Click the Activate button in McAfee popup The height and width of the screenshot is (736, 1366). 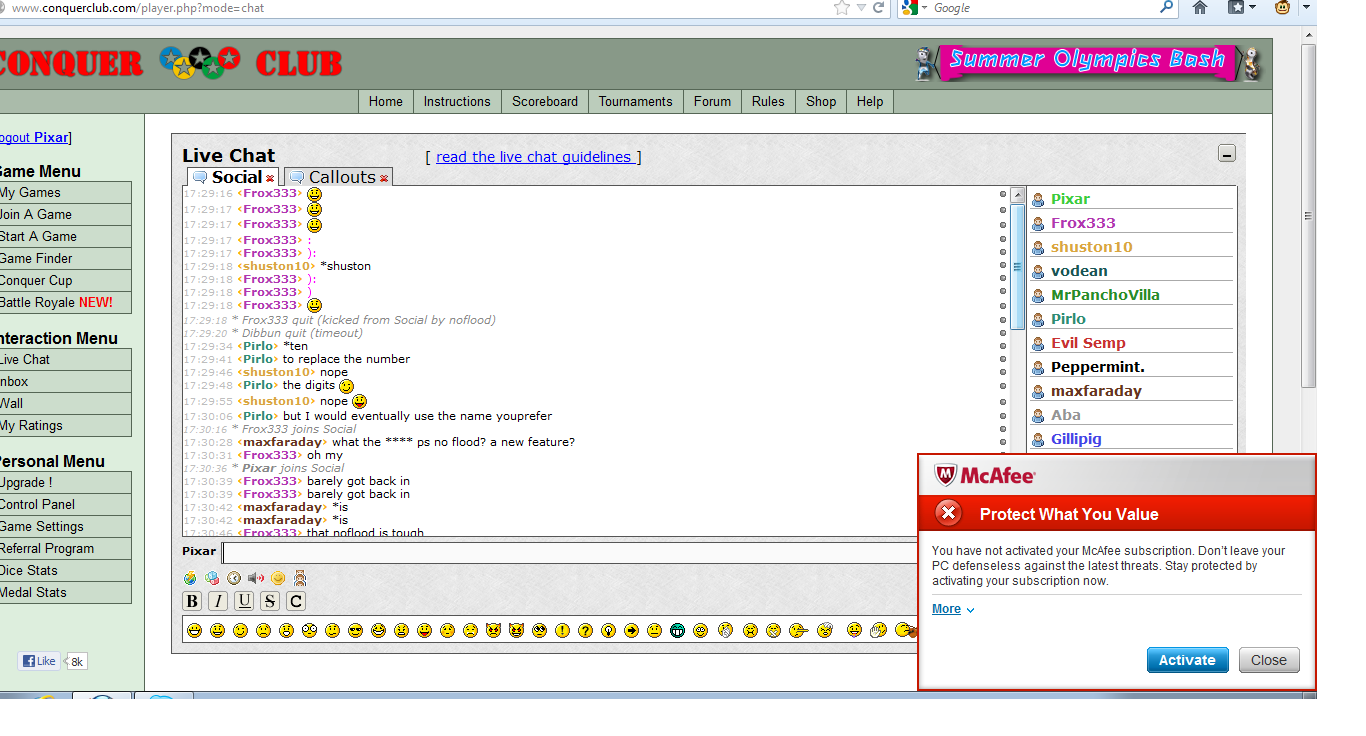click(x=1187, y=660)
